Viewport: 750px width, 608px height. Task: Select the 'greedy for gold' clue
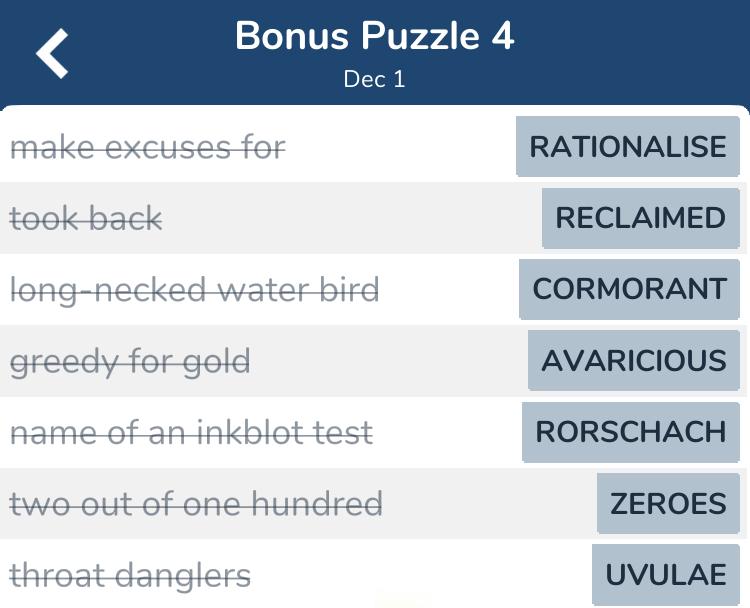tap(130, 362)
